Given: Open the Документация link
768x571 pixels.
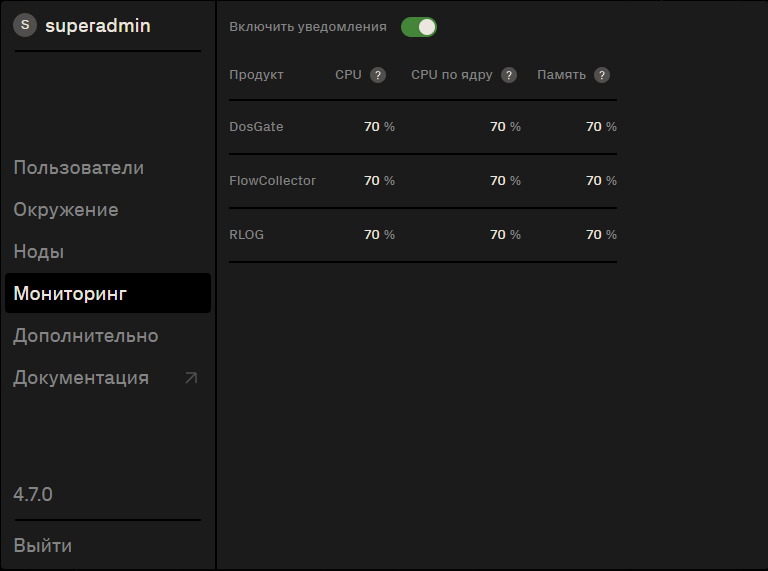Looking at the screenshot, I should (x=81, y=378).
